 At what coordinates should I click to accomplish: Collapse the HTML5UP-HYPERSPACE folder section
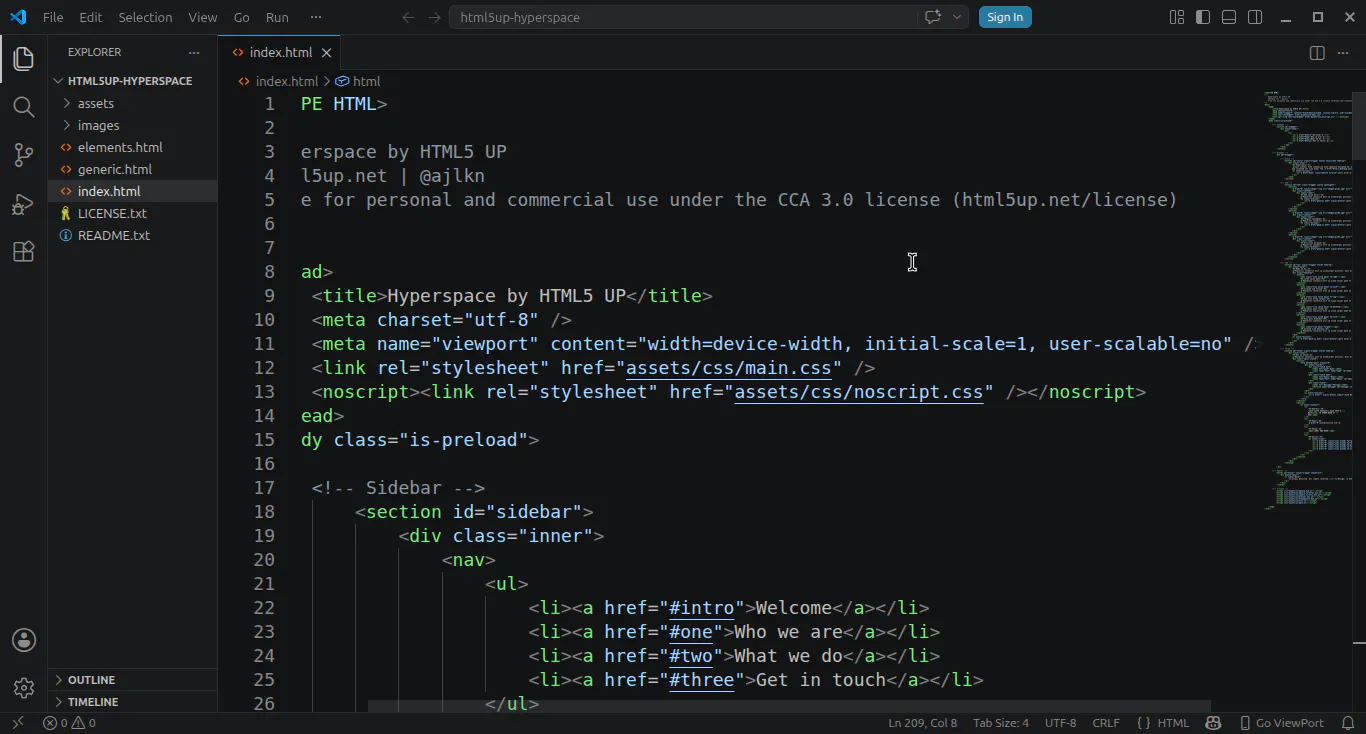click(132, 81)
